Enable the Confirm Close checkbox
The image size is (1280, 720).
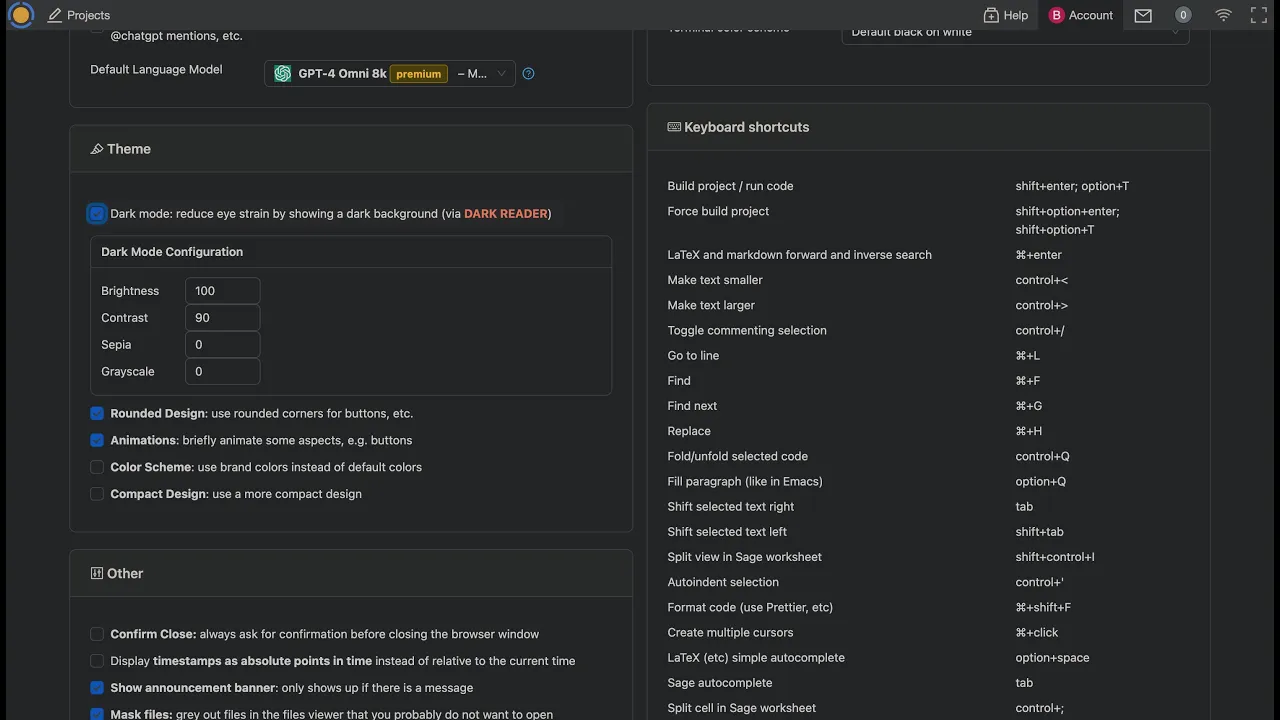click(x=97, y=634)
